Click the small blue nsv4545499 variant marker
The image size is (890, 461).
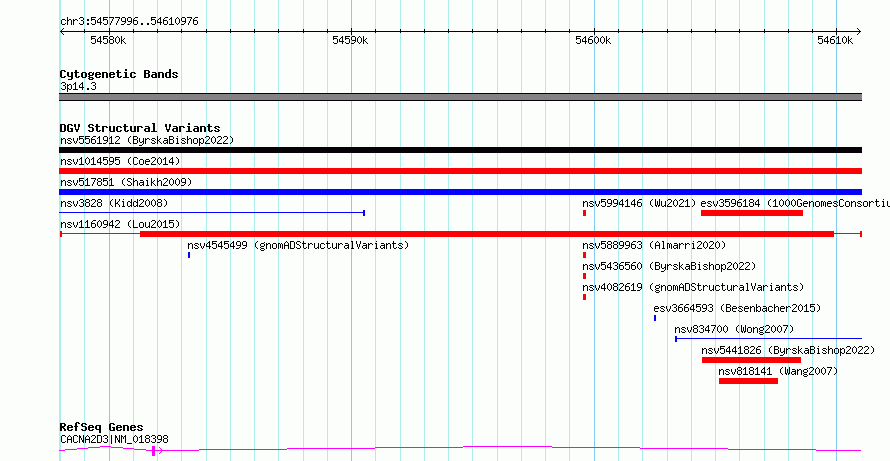[189, 255]
